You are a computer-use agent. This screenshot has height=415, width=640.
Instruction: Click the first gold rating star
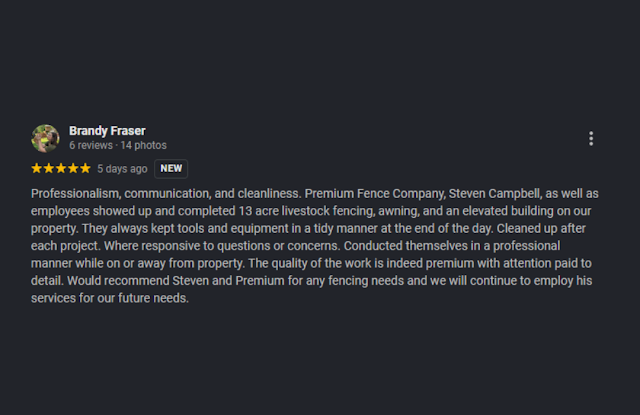37,169
